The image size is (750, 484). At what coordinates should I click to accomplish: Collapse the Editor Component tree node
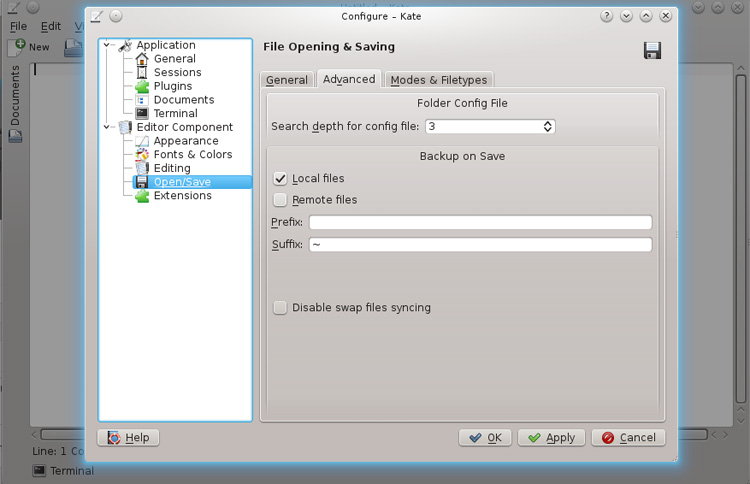click(107, 127)
